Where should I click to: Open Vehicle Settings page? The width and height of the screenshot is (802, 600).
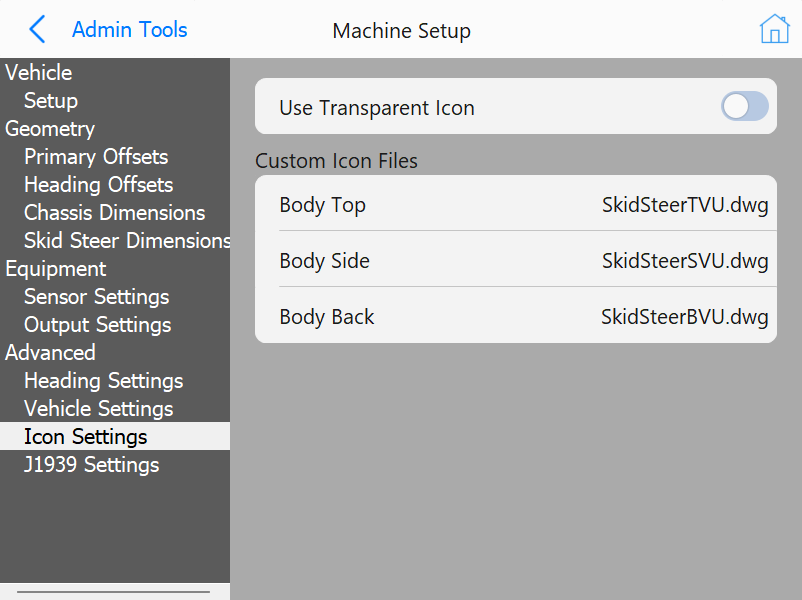99,409
